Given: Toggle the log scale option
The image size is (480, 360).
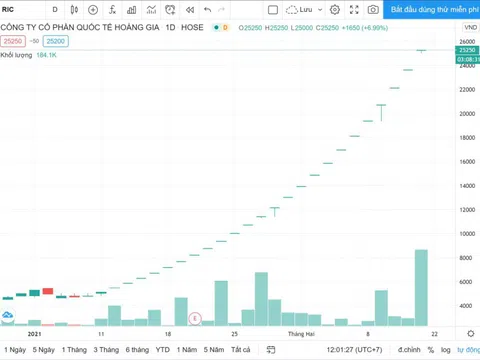Looking at the screenshot, I should pyautogui.click(x=445, y=350).
